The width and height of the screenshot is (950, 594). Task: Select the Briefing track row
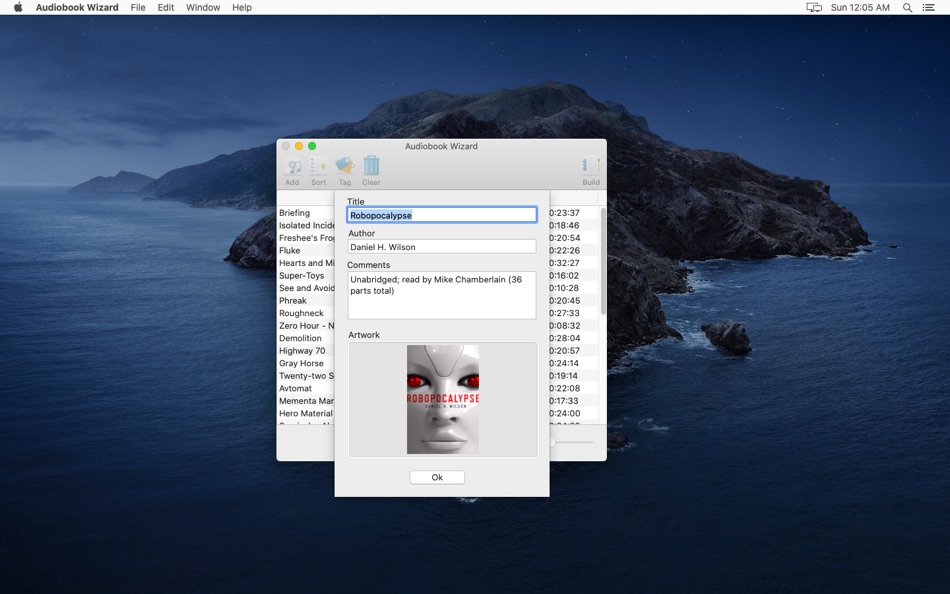[306, 213]
